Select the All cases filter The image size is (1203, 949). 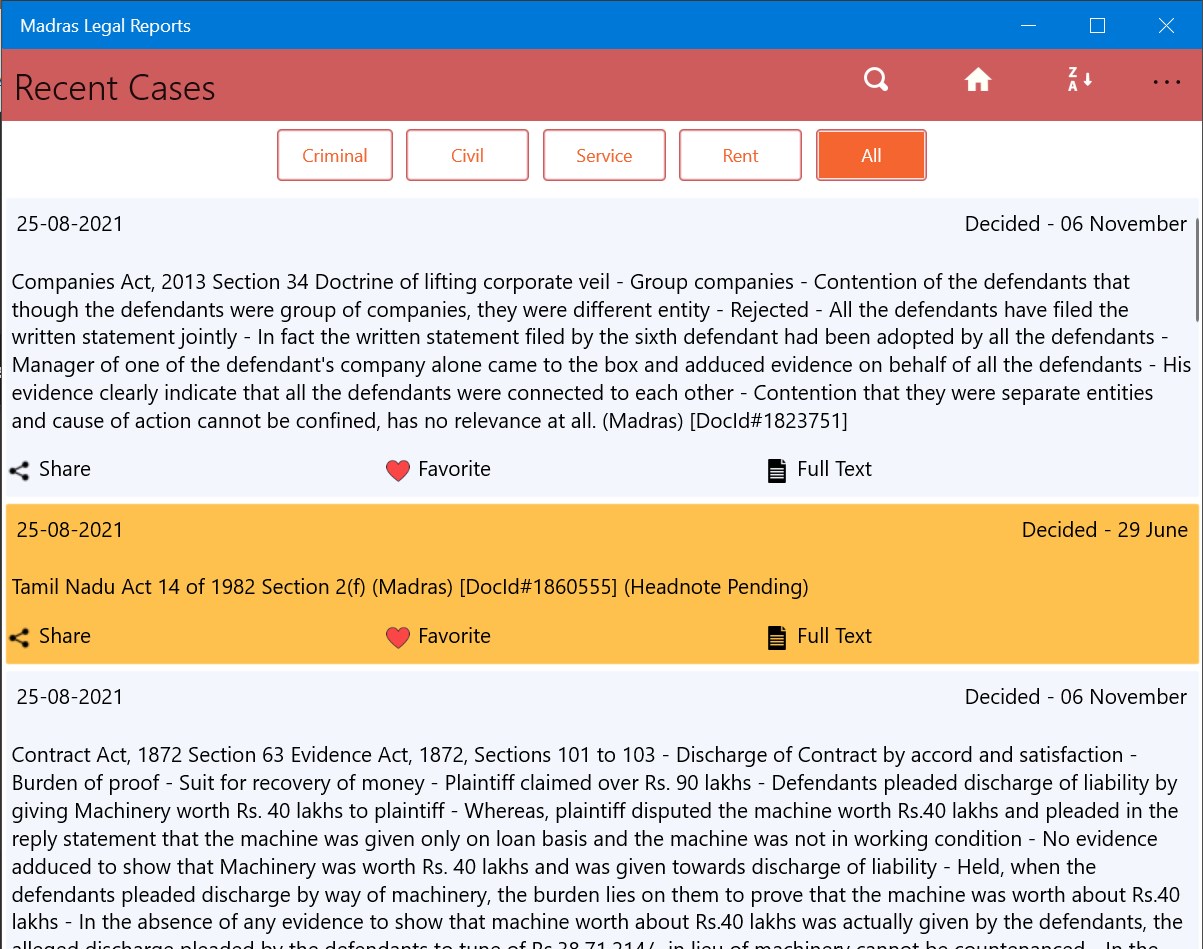coord(871,155)
